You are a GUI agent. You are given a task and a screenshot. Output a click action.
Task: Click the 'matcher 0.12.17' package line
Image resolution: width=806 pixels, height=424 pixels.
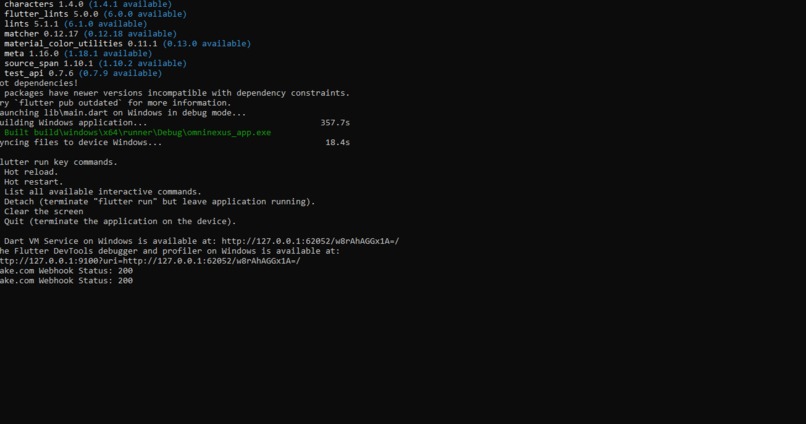(90, 34)
